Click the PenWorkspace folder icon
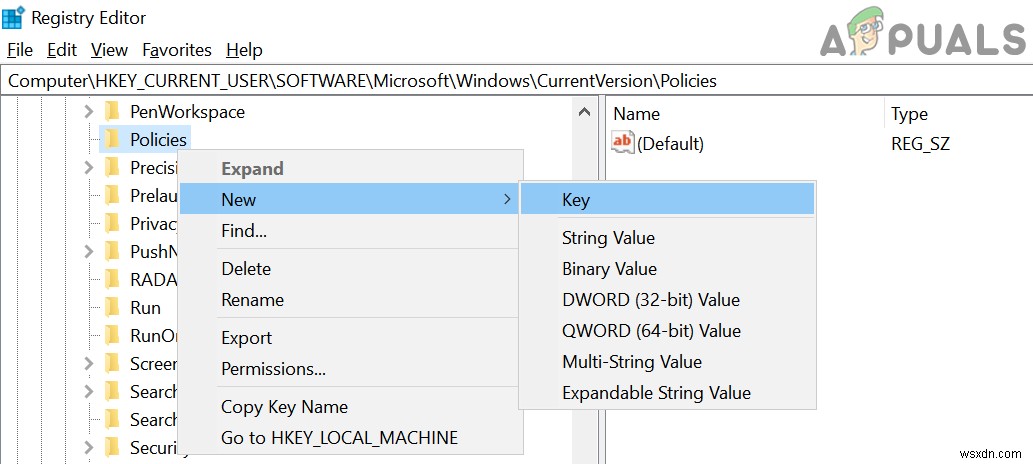The image size is (1033, 464). [113, 111]
